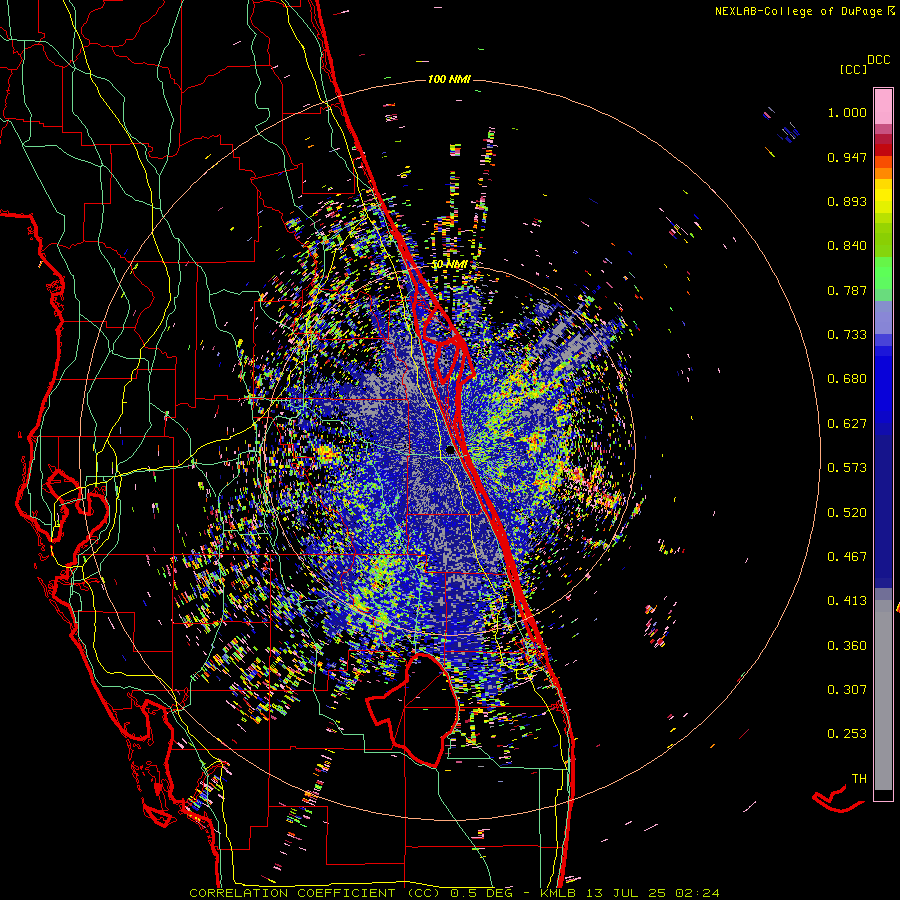Click the 0.467 legend value
This screenshot has height=900, width=900.
click(847, 557)
